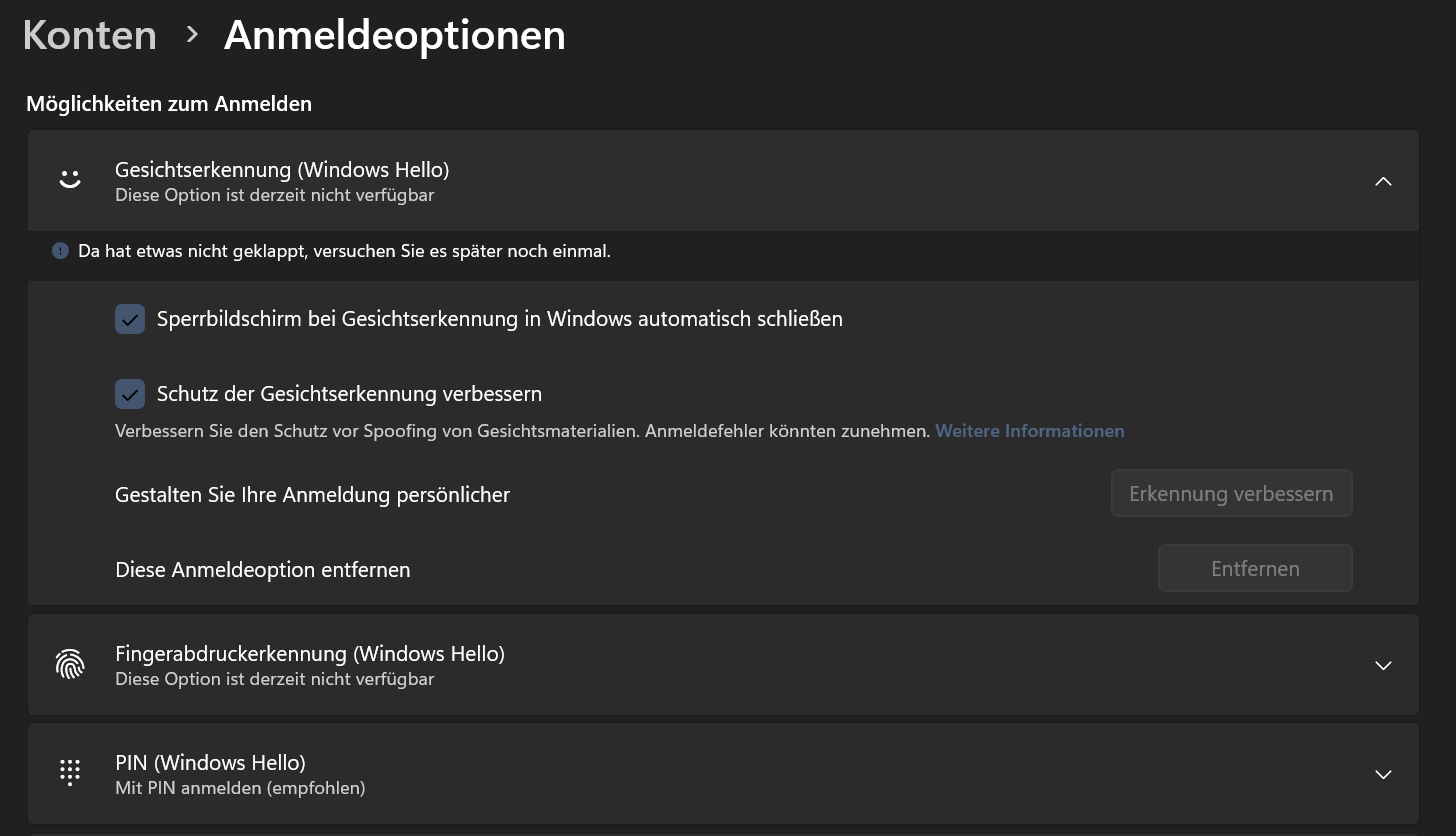
Task: Click the PIN (Windows Hello) row title
Action: click(210, 763)
